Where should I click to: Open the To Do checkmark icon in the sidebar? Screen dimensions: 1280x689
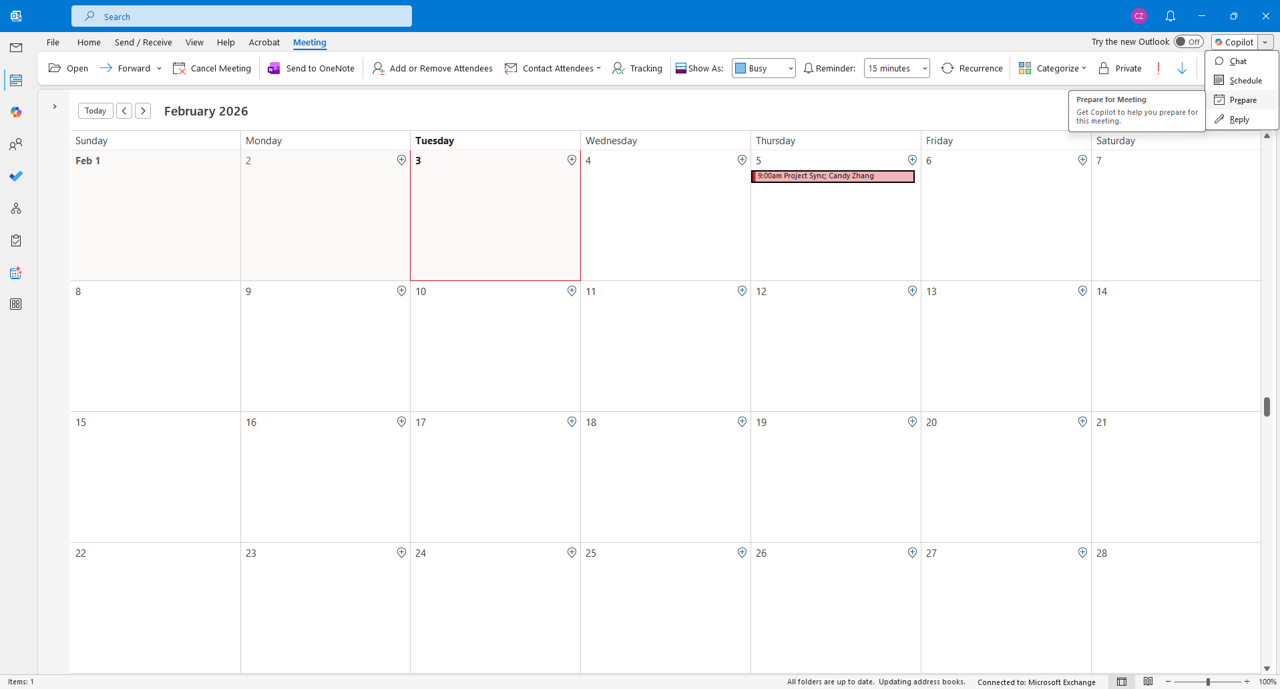16,177
